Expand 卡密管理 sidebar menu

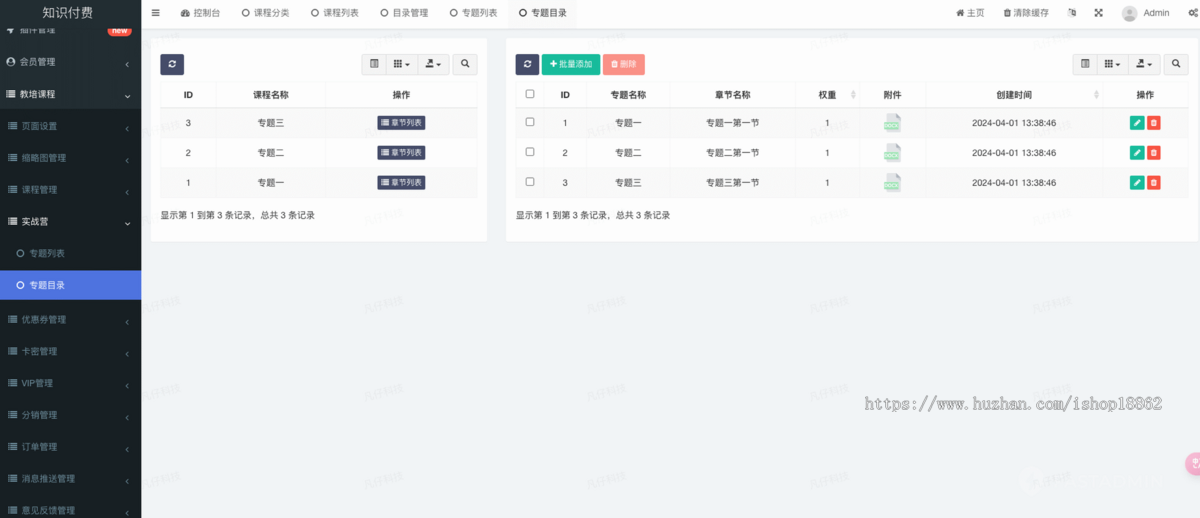pos(70,352)
